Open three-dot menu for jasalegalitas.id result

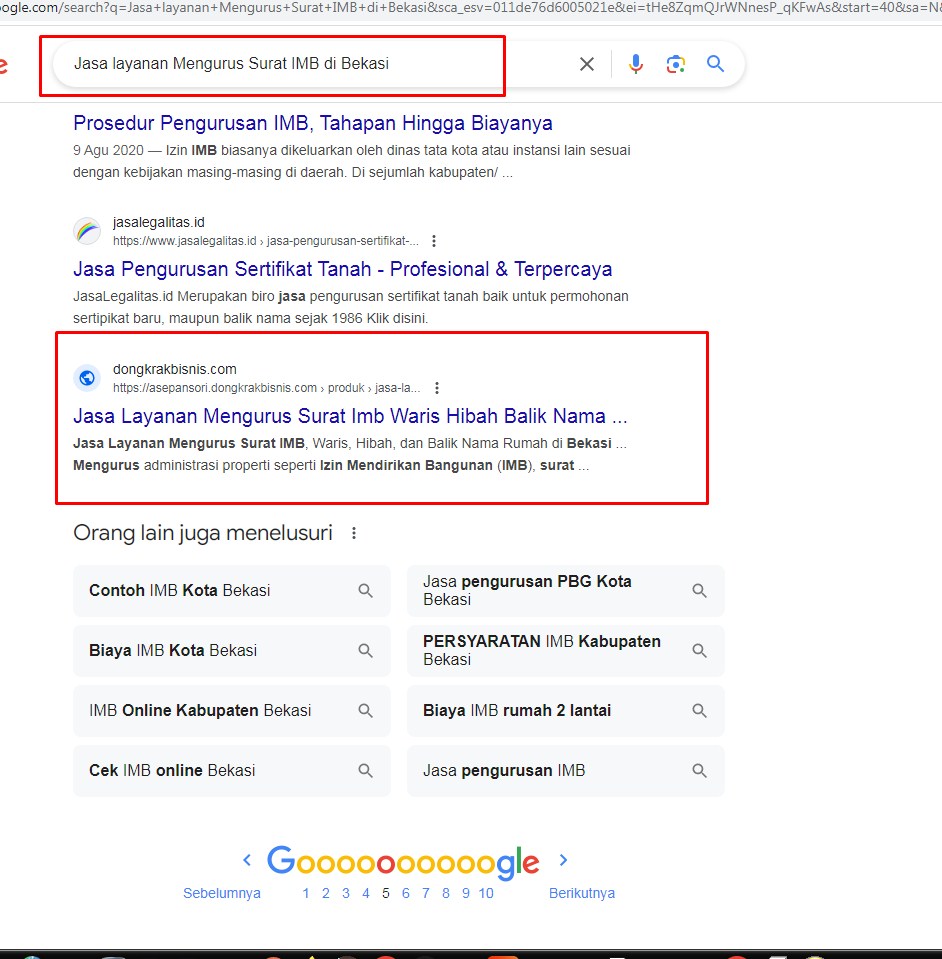[x=433, y=241]
